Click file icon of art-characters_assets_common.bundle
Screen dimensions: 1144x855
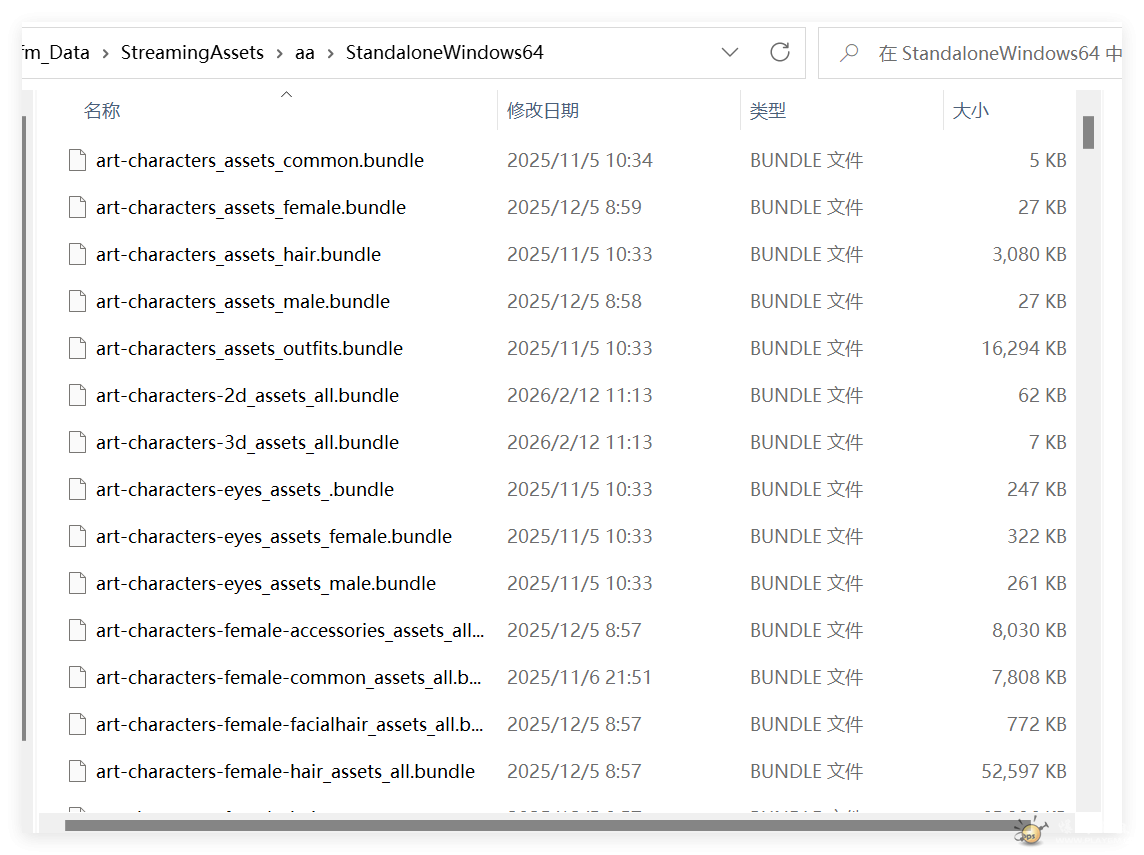[x=77, y=160]
